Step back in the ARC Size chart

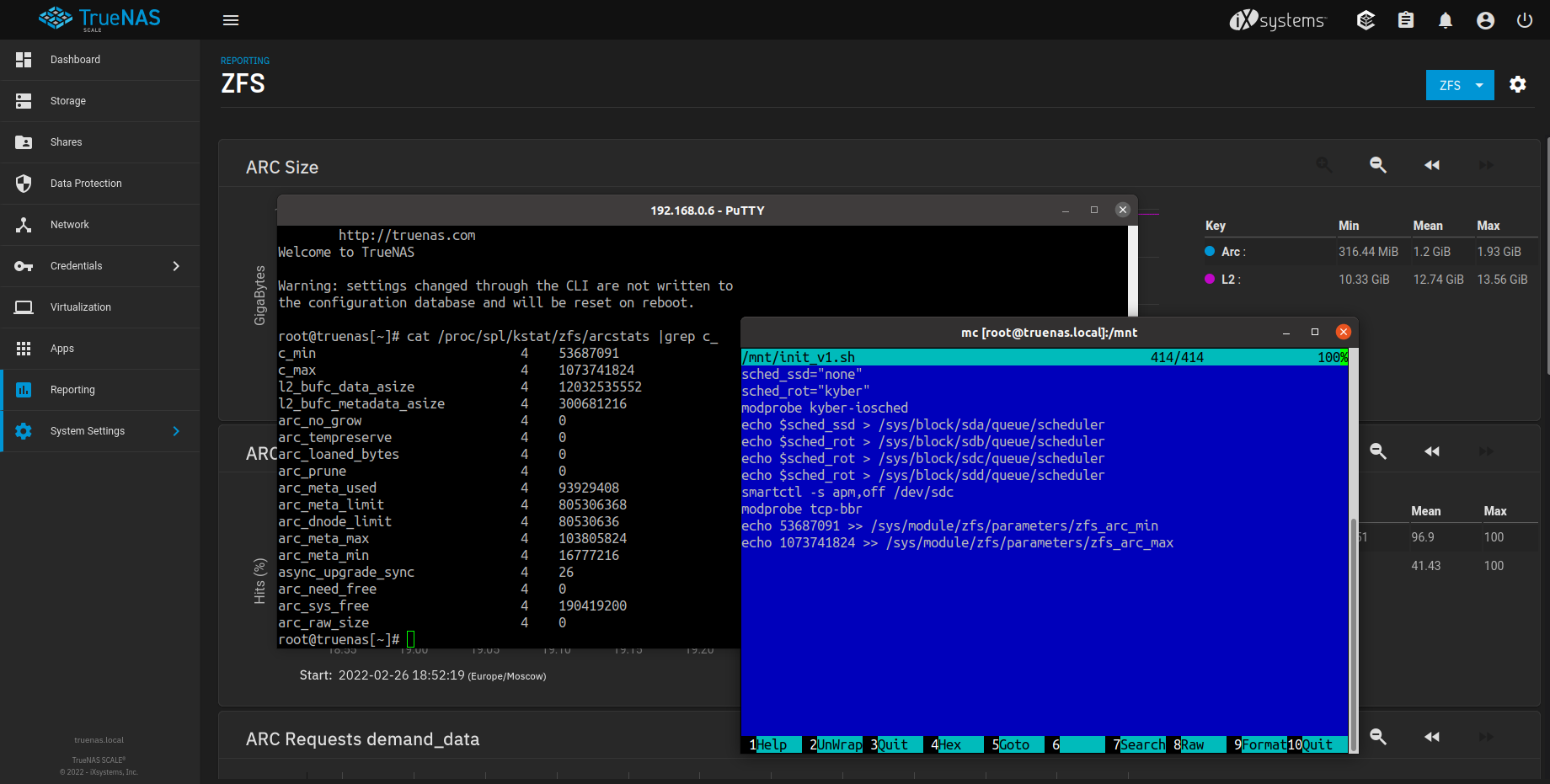(1432, 165)
